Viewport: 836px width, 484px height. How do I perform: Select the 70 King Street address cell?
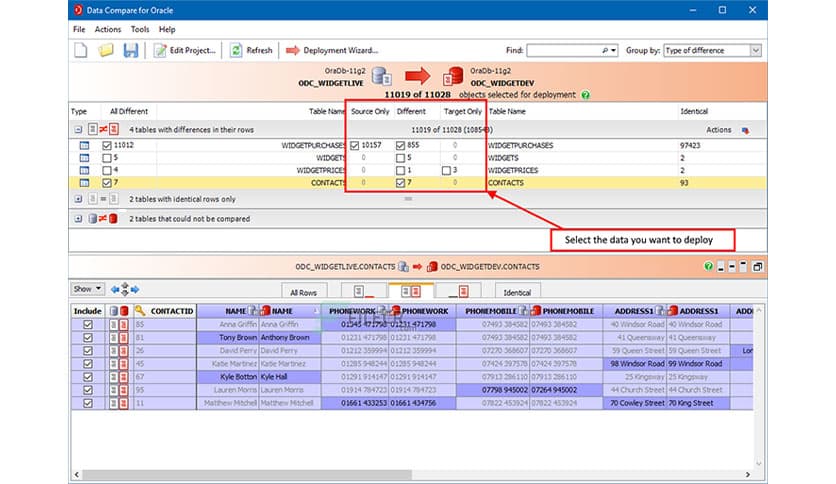(698, 403)
